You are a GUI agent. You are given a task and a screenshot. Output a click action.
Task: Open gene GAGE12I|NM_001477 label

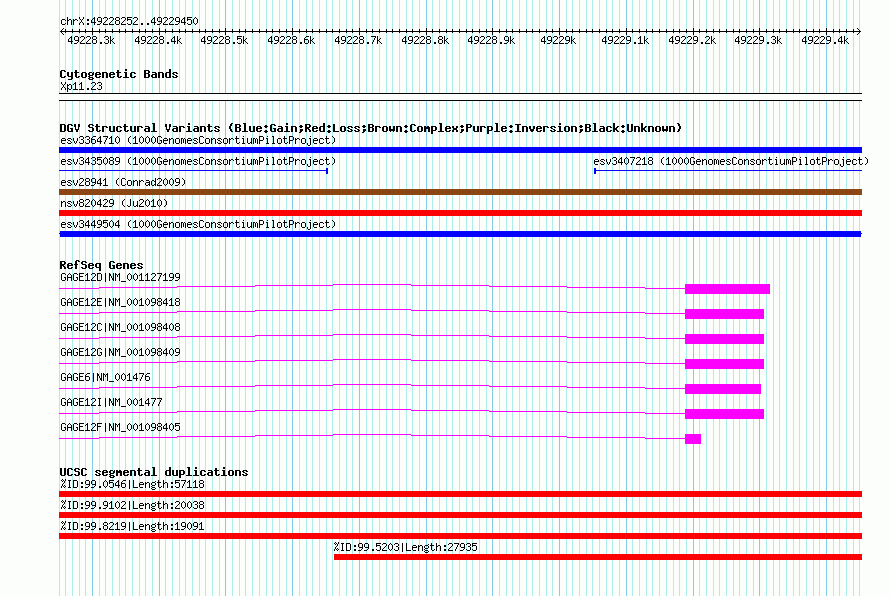point(111,402)
